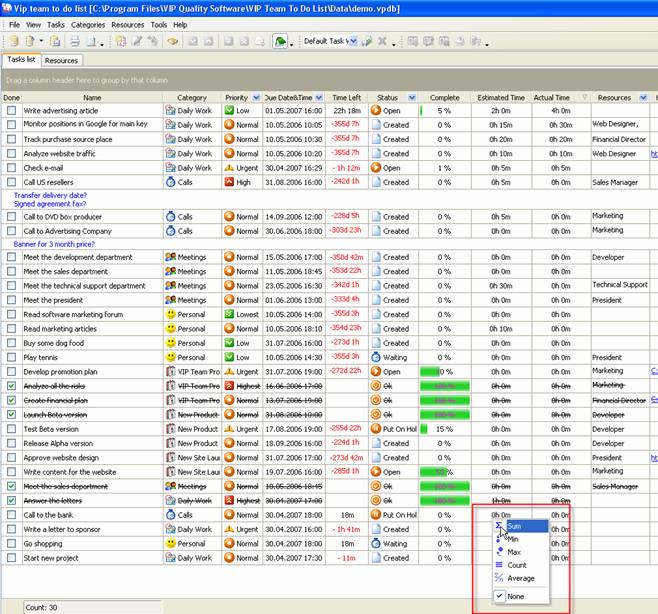Open the Categories menu
Image resolution: width=658 pixels, height=614 pixels.
pos(88,24)
